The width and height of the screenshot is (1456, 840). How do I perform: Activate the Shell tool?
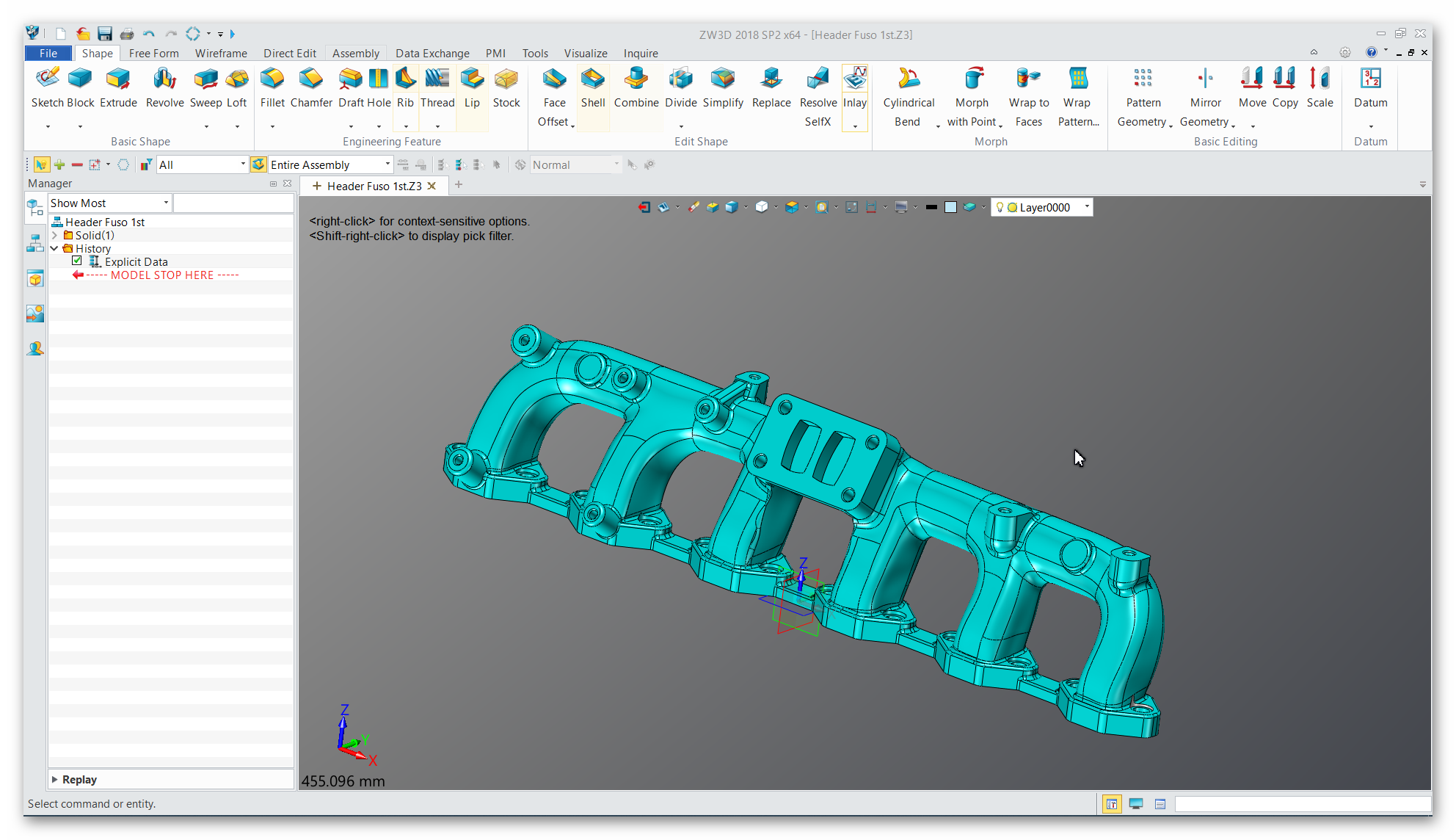point(593,88)
